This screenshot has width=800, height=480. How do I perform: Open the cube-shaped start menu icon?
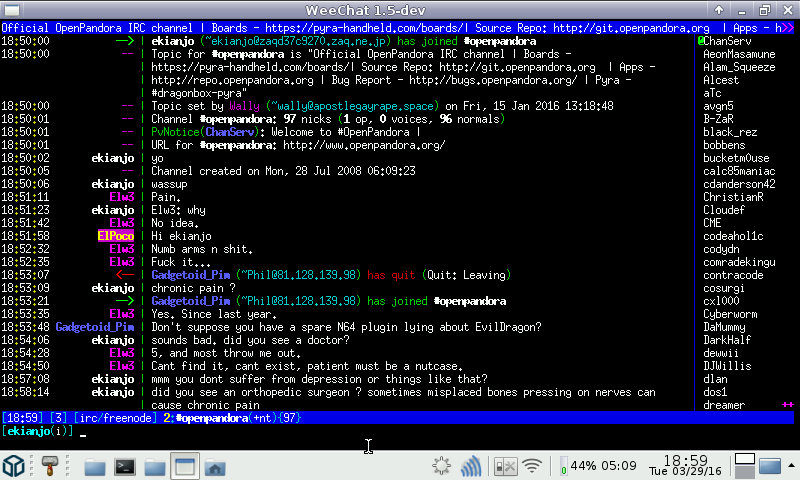16,465
